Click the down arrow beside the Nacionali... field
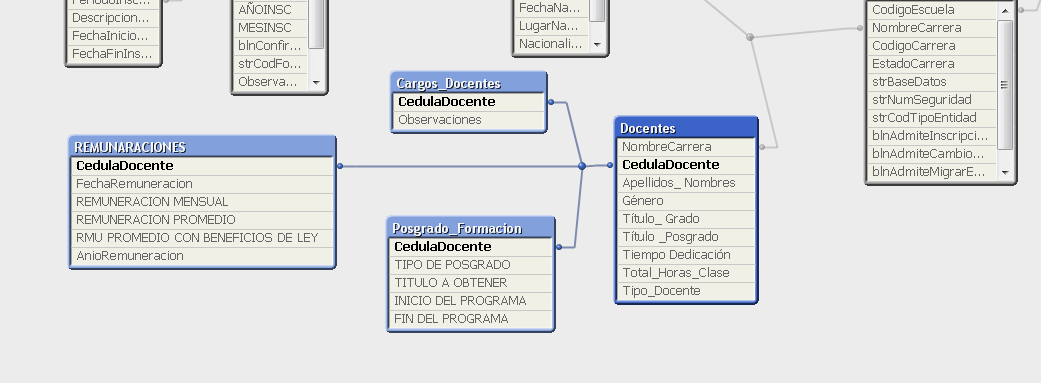This screenshot has height=383, width=1041. [x=597, y=44]
